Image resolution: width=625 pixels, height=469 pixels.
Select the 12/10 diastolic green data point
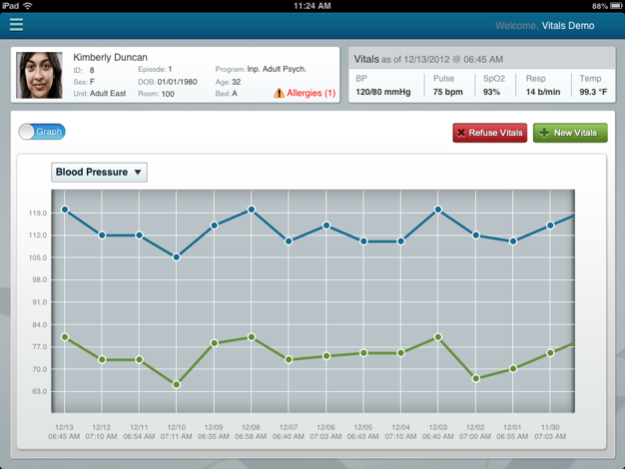click(177, 385)
